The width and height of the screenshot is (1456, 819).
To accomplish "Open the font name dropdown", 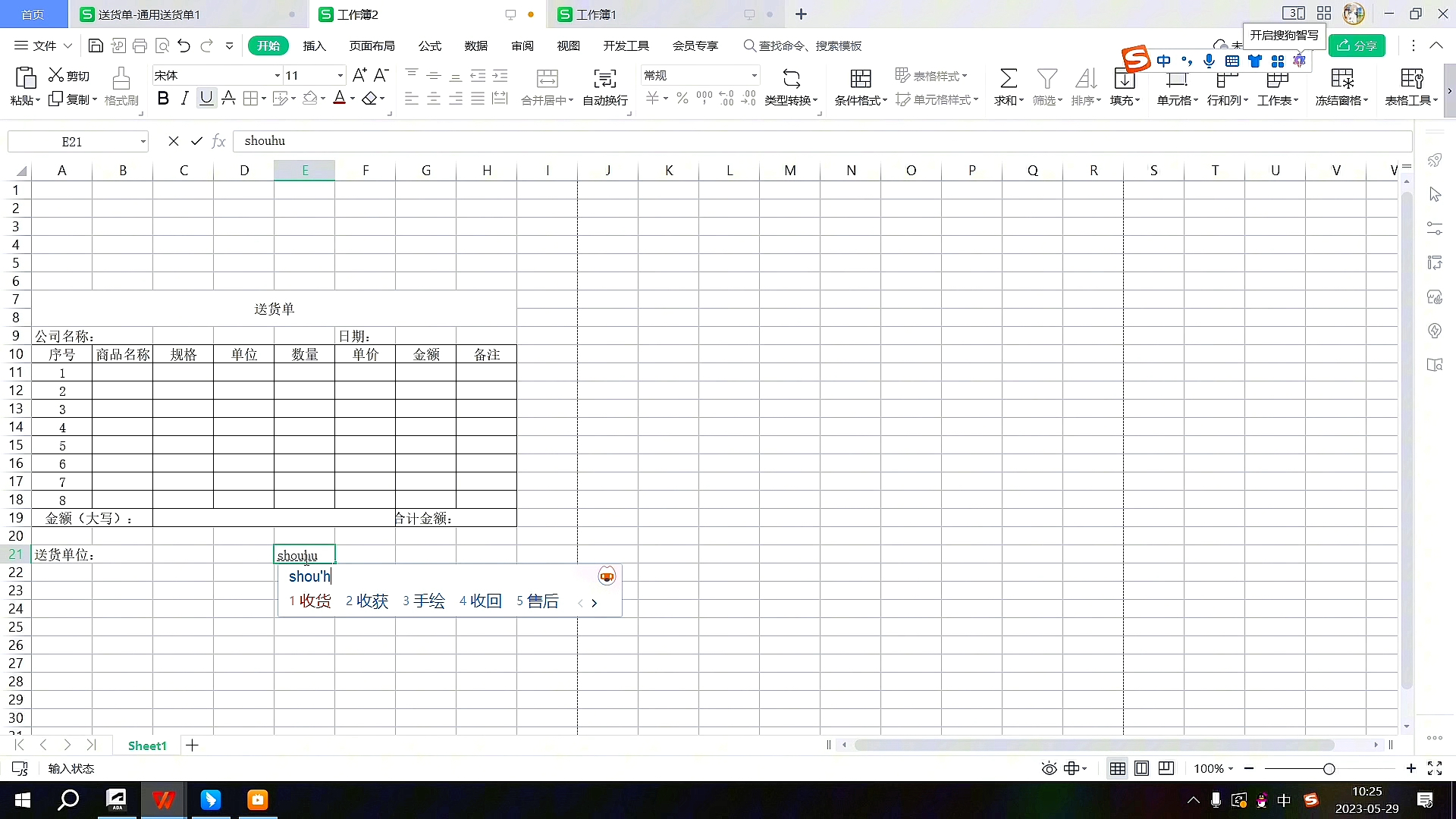I will click(x=277, y=76).
